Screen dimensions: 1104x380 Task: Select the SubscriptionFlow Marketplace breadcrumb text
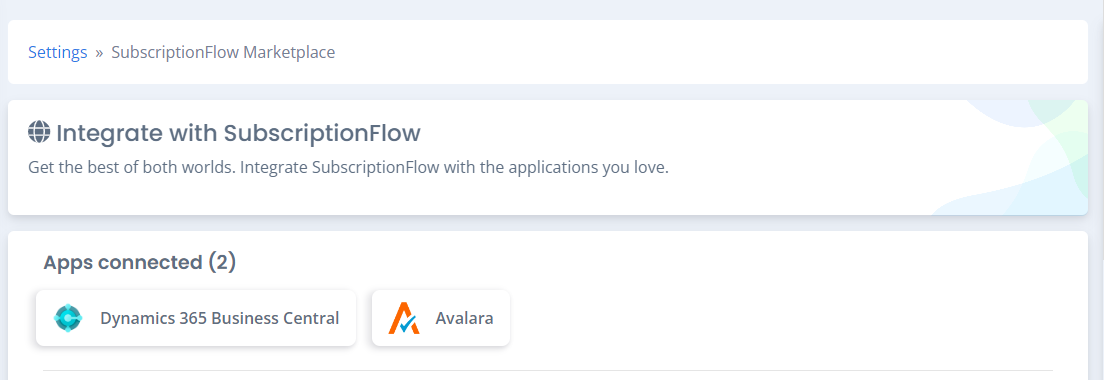[x=223, y=52]
